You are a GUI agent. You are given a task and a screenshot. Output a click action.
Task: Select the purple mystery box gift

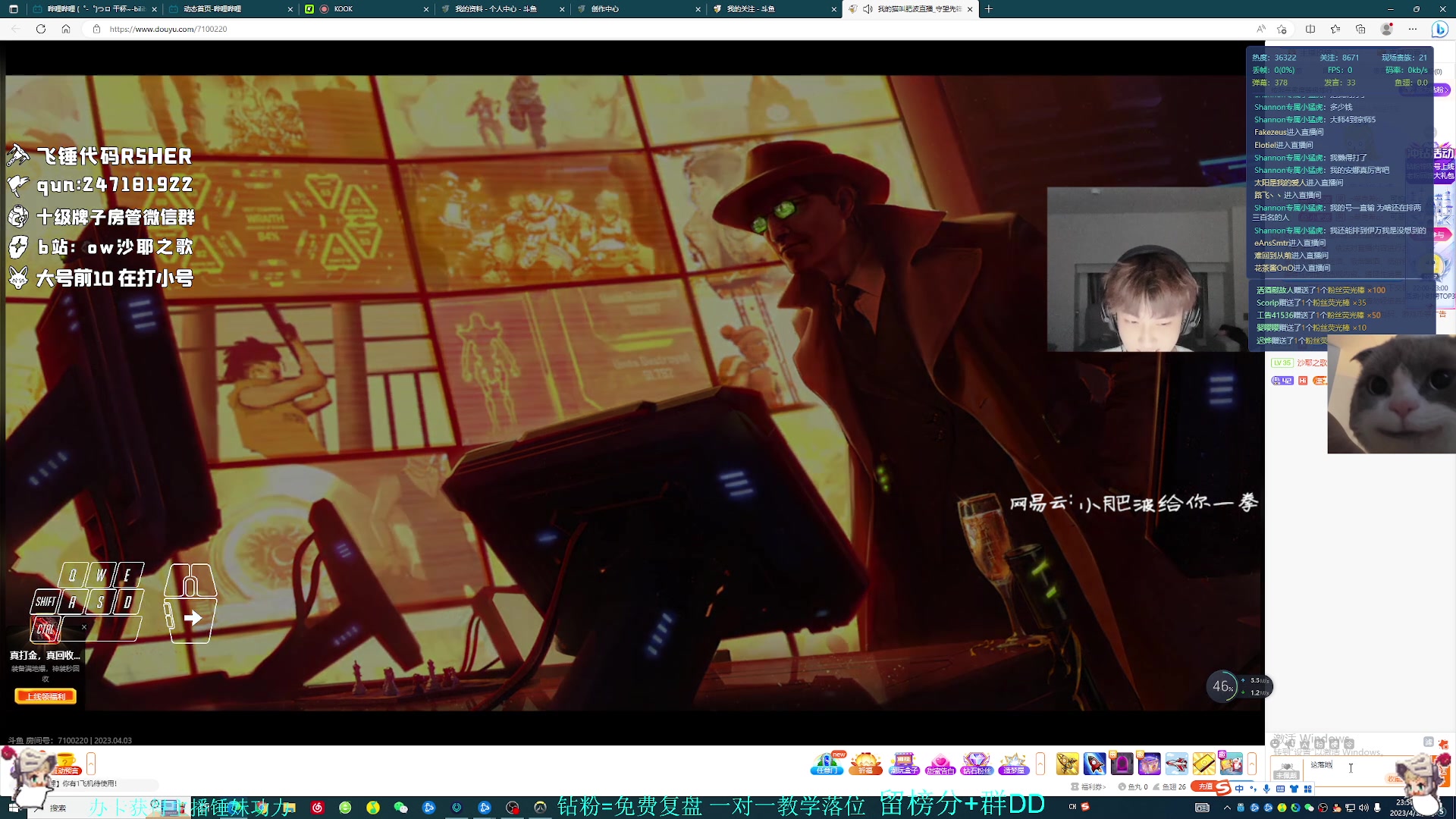tap(1149, 764)
